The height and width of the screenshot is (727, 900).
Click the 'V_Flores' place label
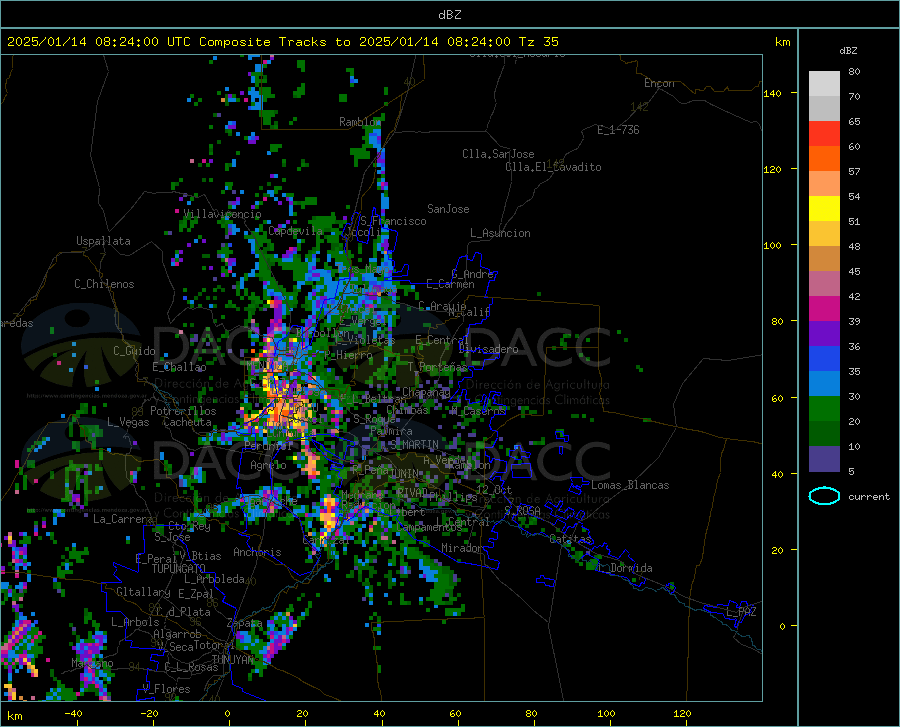pos(166,689)
